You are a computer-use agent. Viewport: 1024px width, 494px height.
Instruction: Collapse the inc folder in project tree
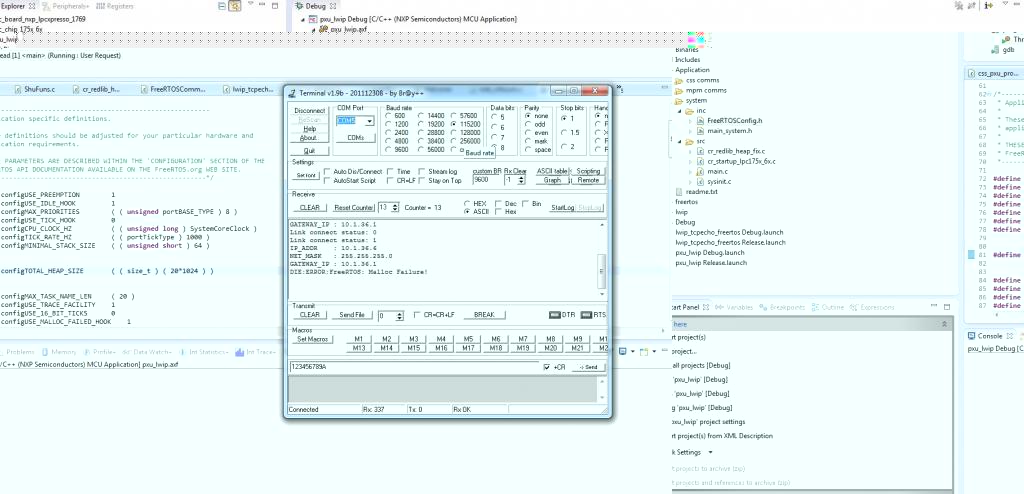point(682,110)
